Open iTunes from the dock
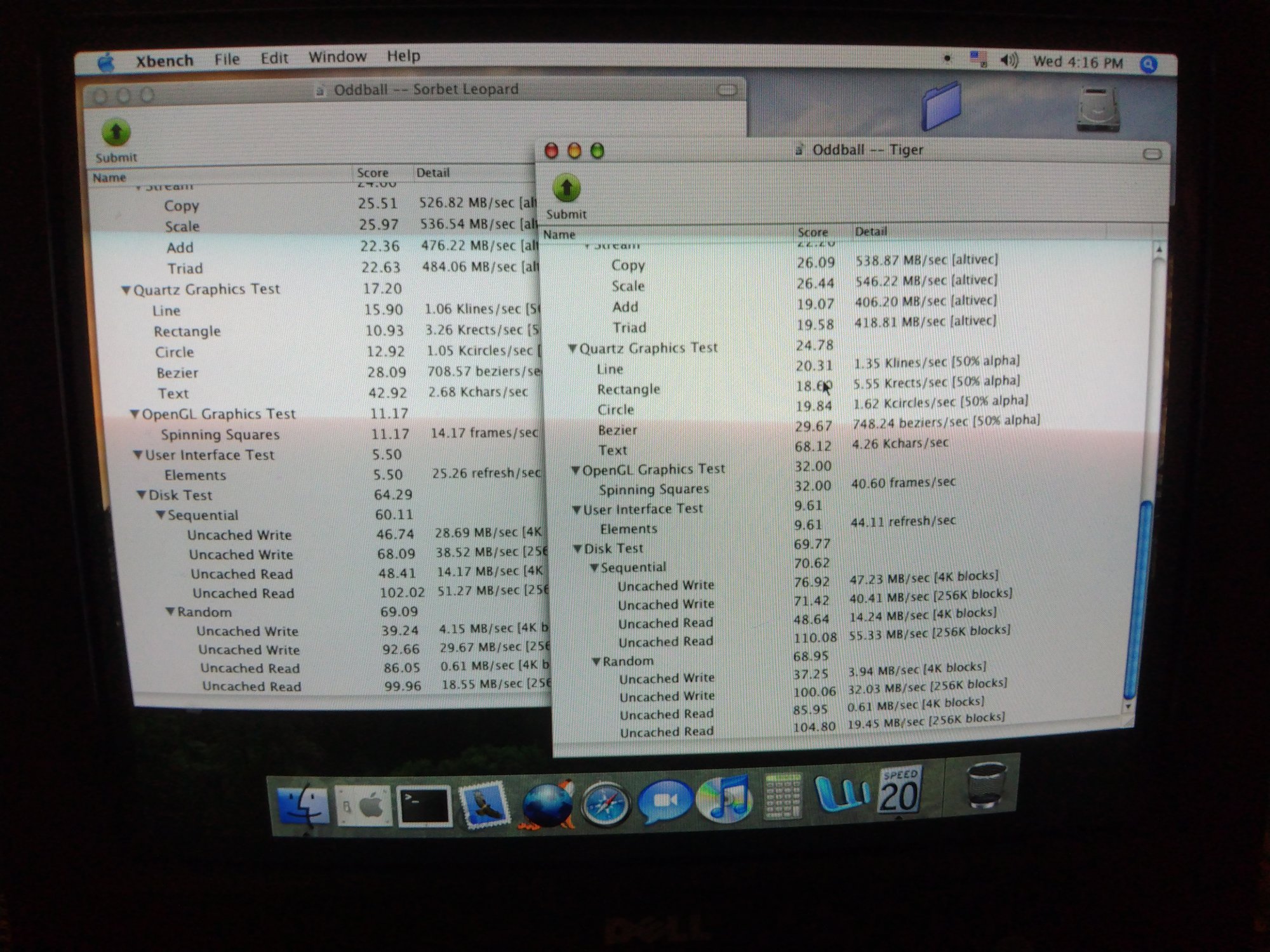 [725, 798]
